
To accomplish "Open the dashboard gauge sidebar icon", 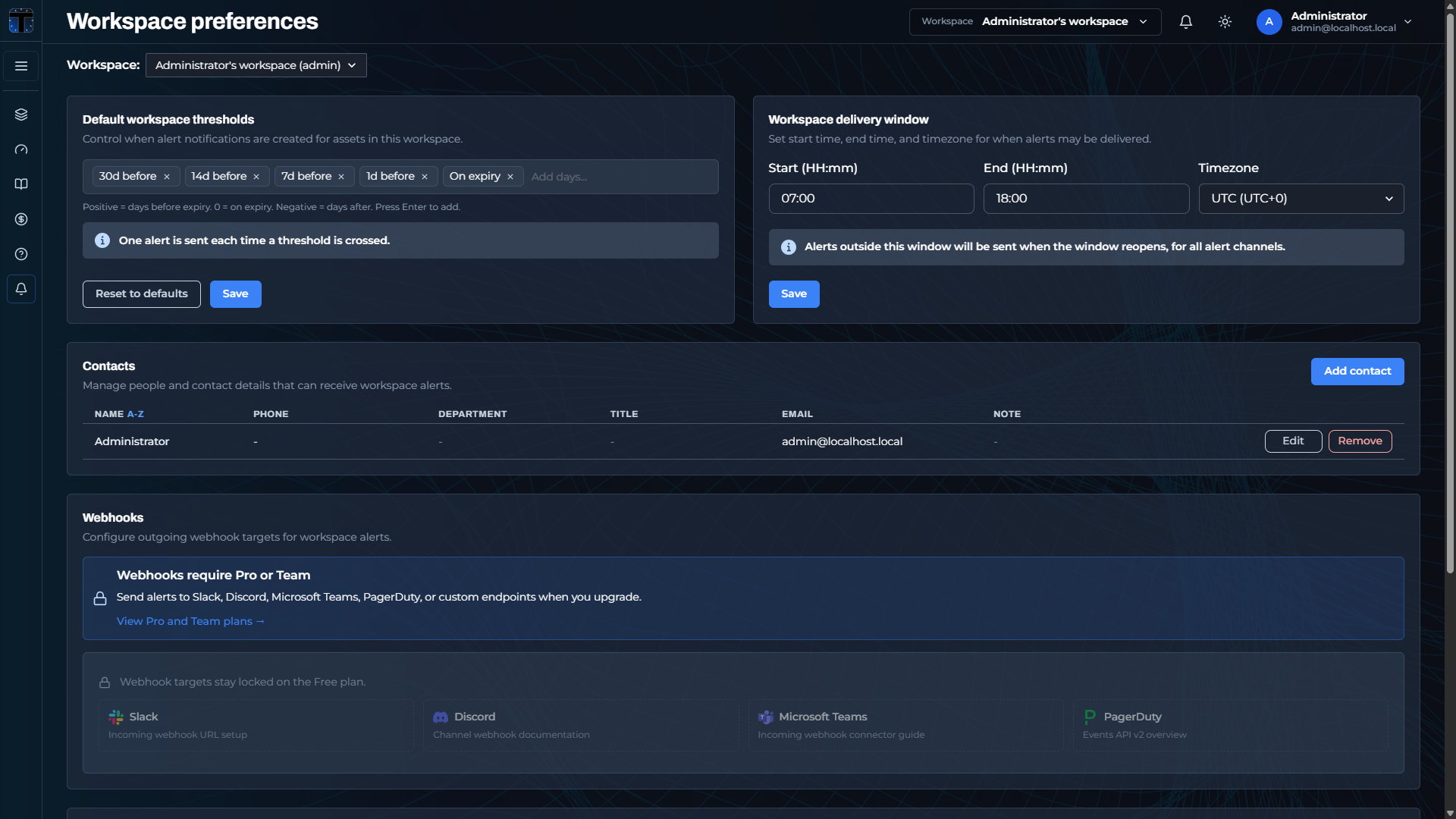I will click(21, 149).
